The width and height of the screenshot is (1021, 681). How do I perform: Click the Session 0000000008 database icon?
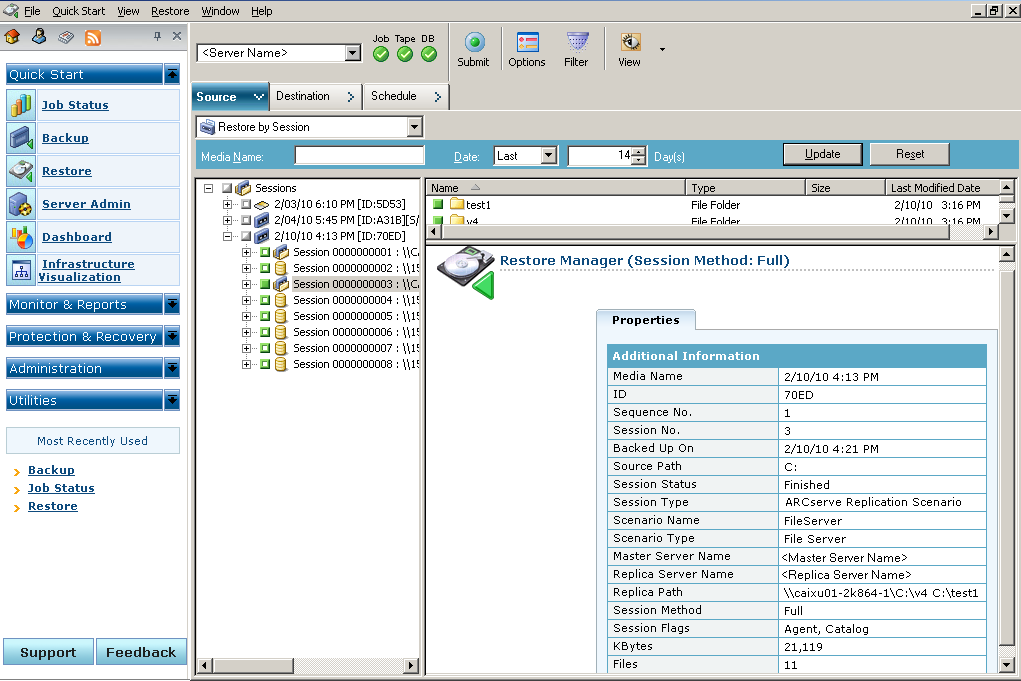pos(281,364)
